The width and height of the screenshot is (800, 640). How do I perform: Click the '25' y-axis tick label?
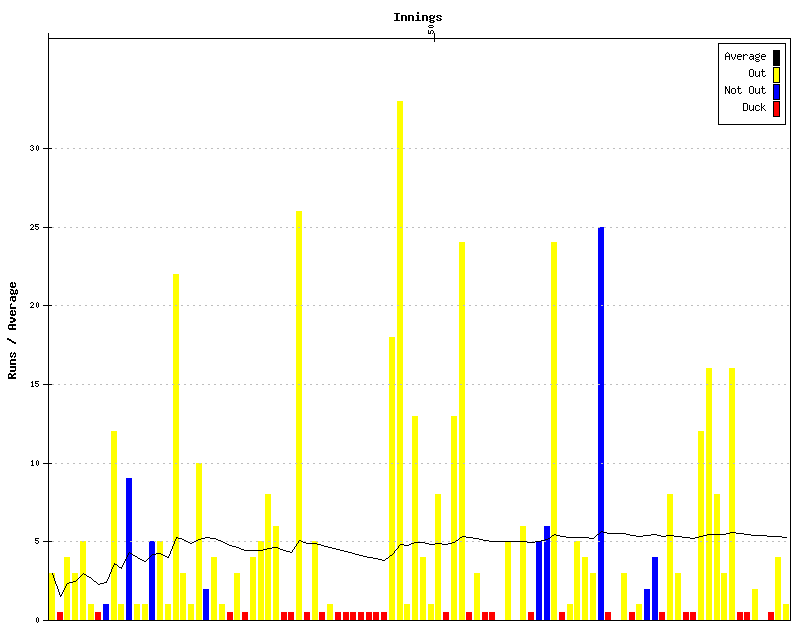(x=34, y=227)
